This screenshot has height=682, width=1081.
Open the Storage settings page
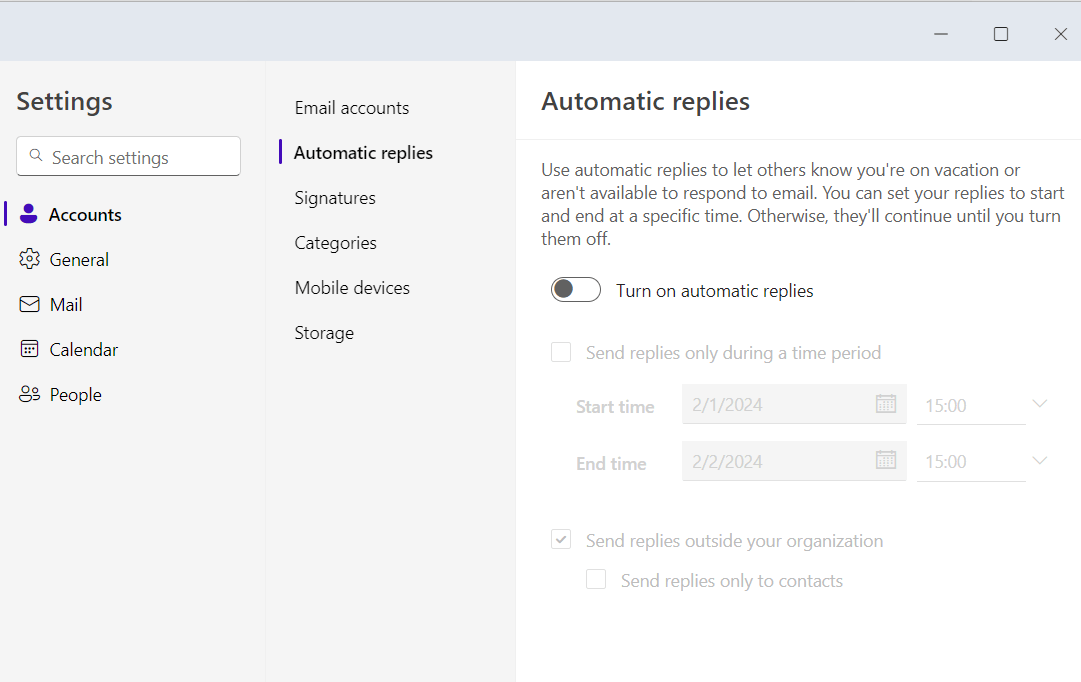click(x=324, y=333)
